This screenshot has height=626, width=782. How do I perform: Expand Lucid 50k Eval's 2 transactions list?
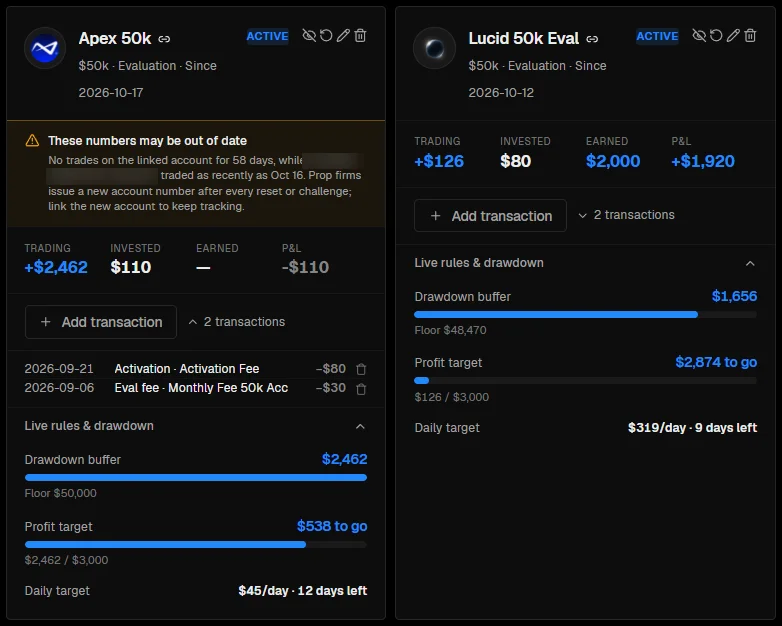[626, 215]
